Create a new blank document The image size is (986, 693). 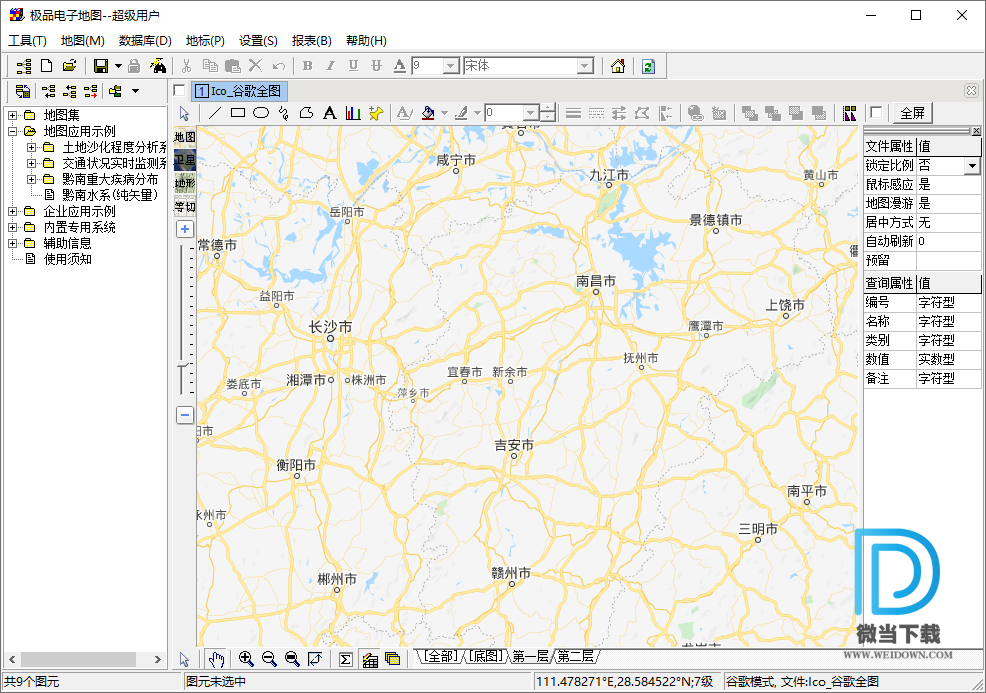coord(47,65)
